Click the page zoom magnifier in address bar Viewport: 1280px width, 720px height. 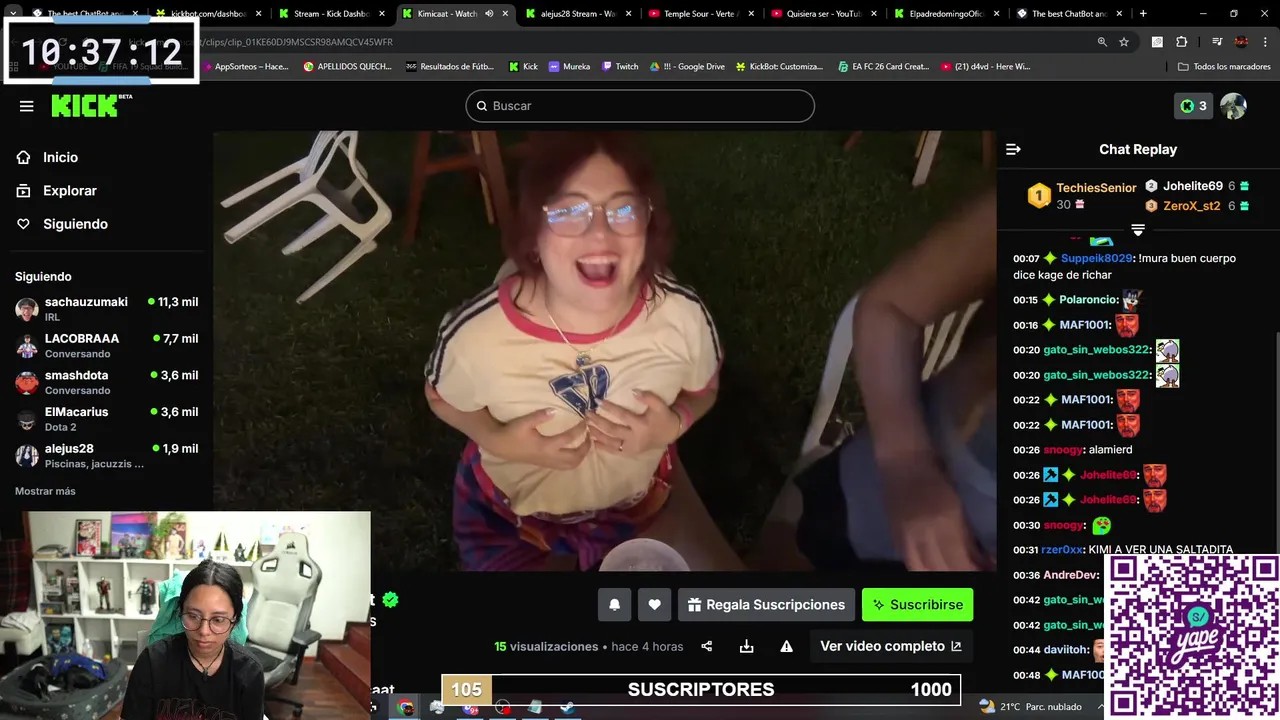(x=1102, y=42)
